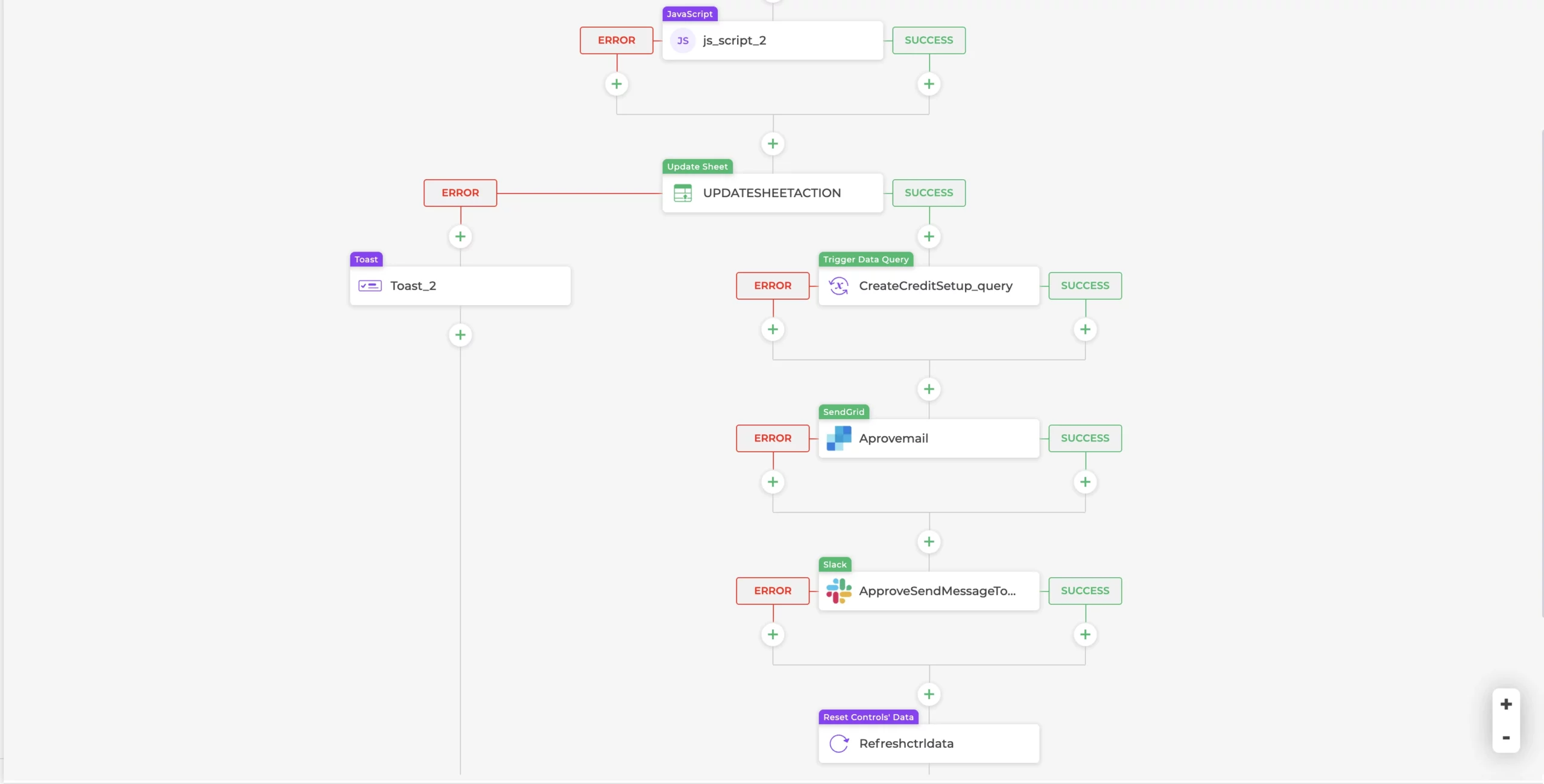The height and width of the screenshot is (784, 1544).
Task: Add step under js_script_2 ERROR branch
Action: coord(616,84)
